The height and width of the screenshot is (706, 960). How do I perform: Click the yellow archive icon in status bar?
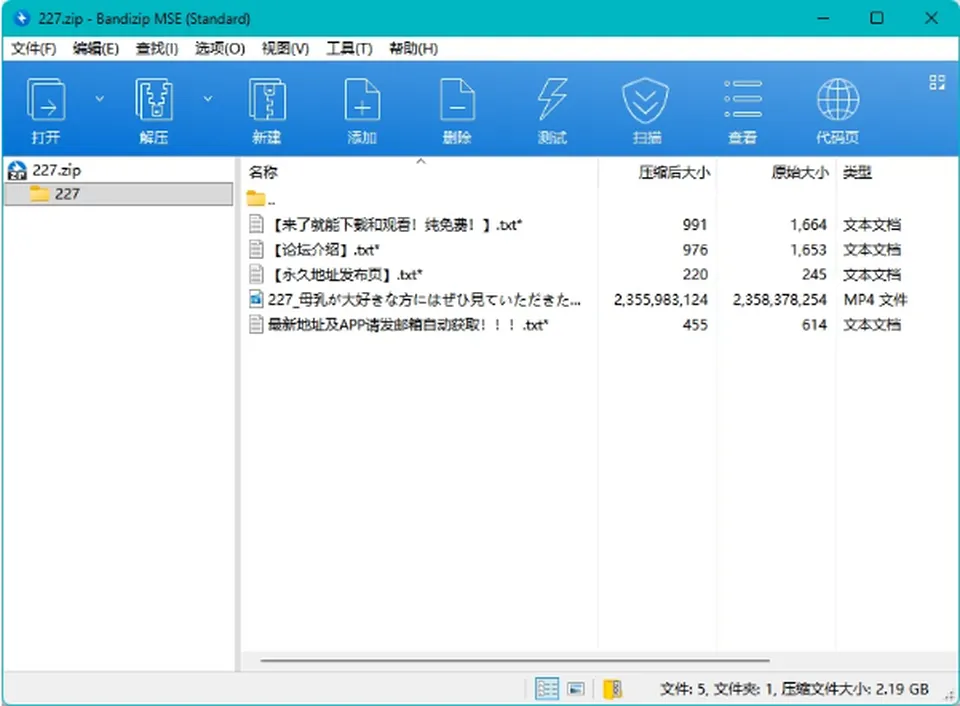[612, 689]
